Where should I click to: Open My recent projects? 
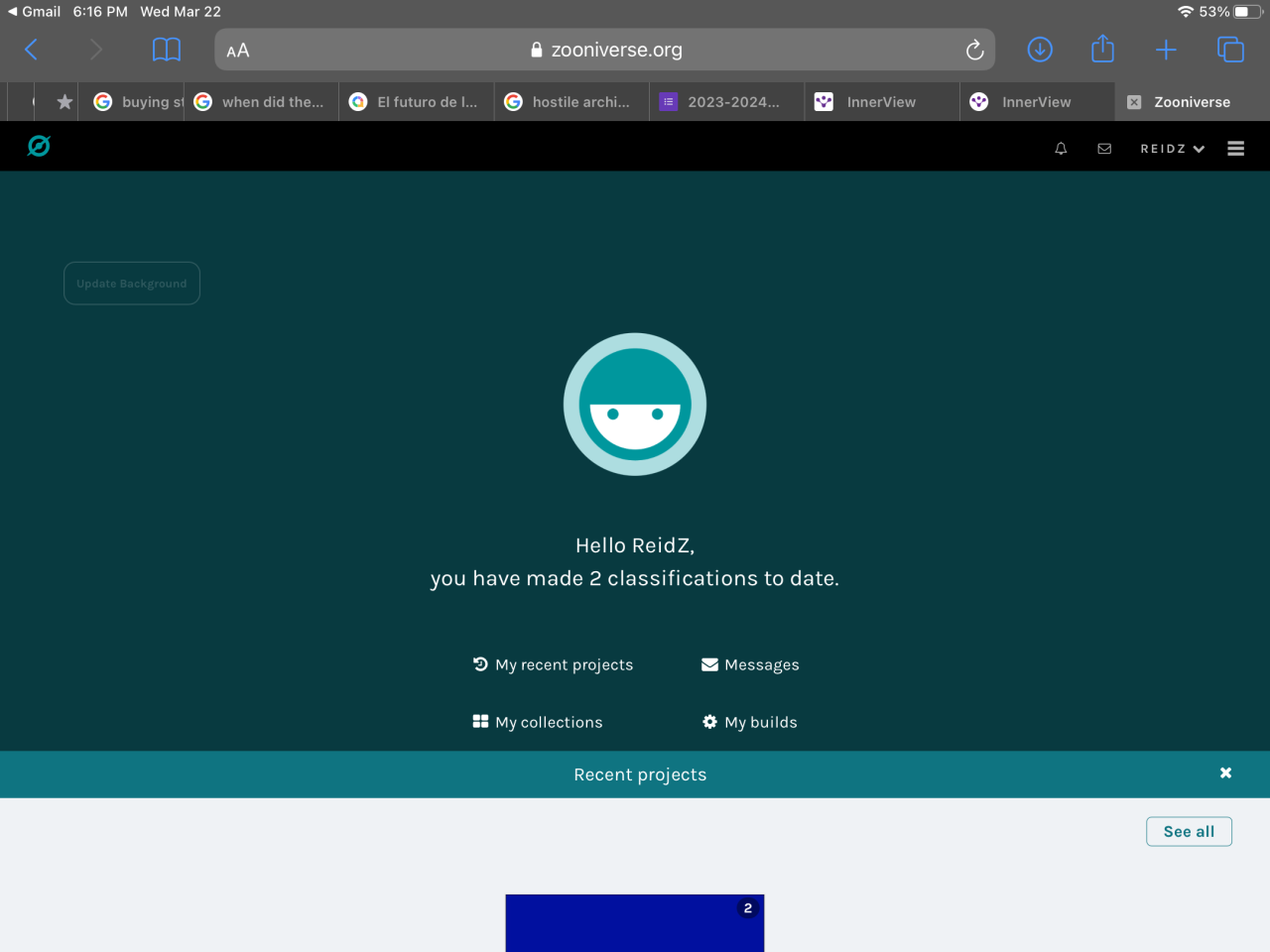553,664
